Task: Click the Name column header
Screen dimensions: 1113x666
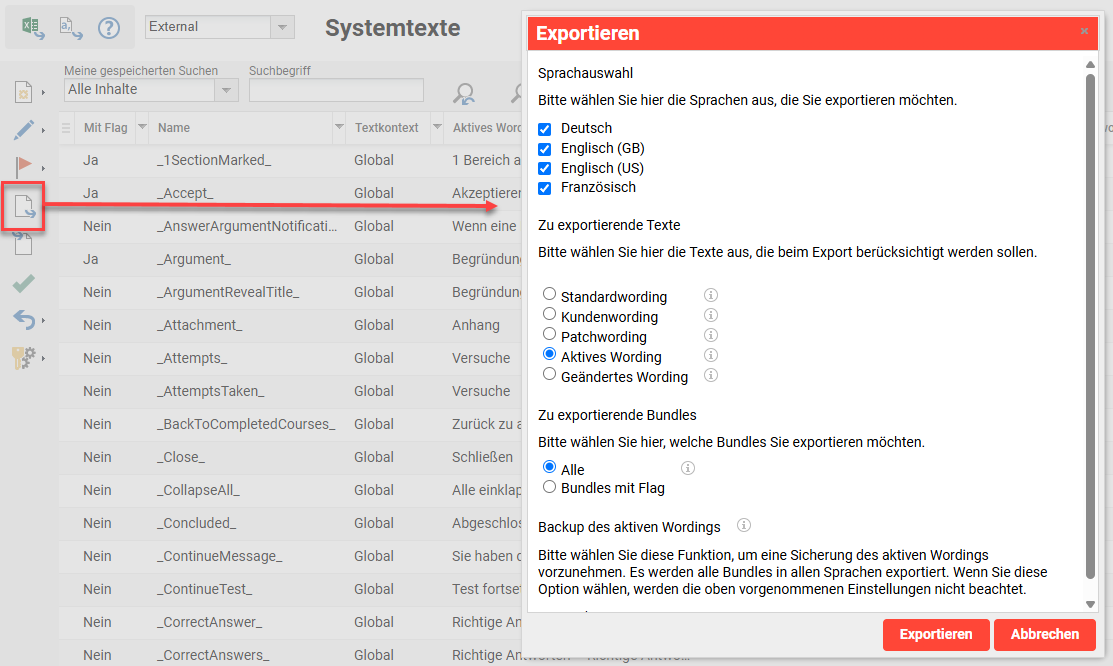Action: point(174,127)
